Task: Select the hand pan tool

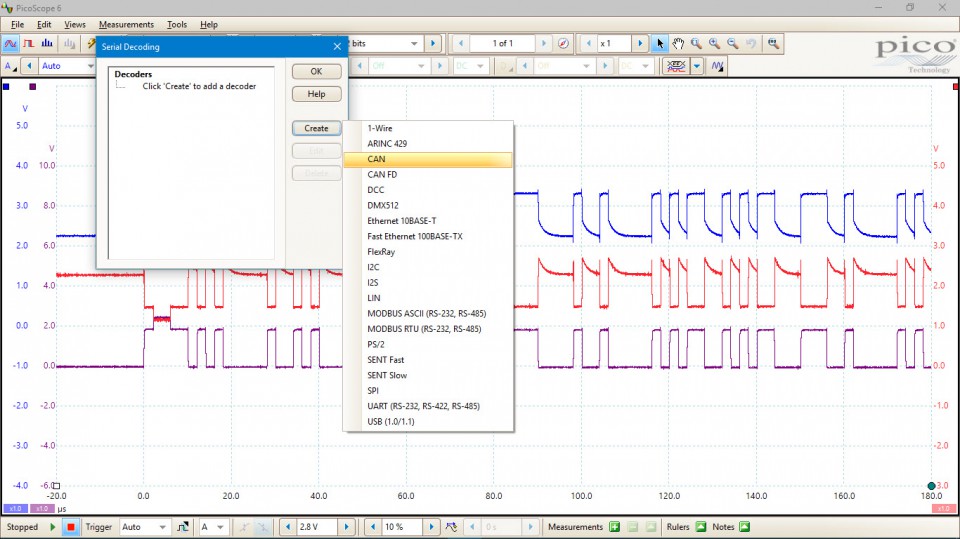Action: tap(678, 44)
